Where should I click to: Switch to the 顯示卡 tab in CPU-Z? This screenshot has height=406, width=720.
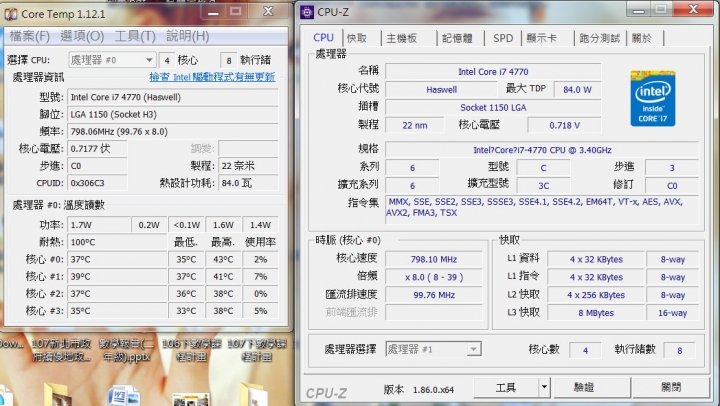pos(541,38)
